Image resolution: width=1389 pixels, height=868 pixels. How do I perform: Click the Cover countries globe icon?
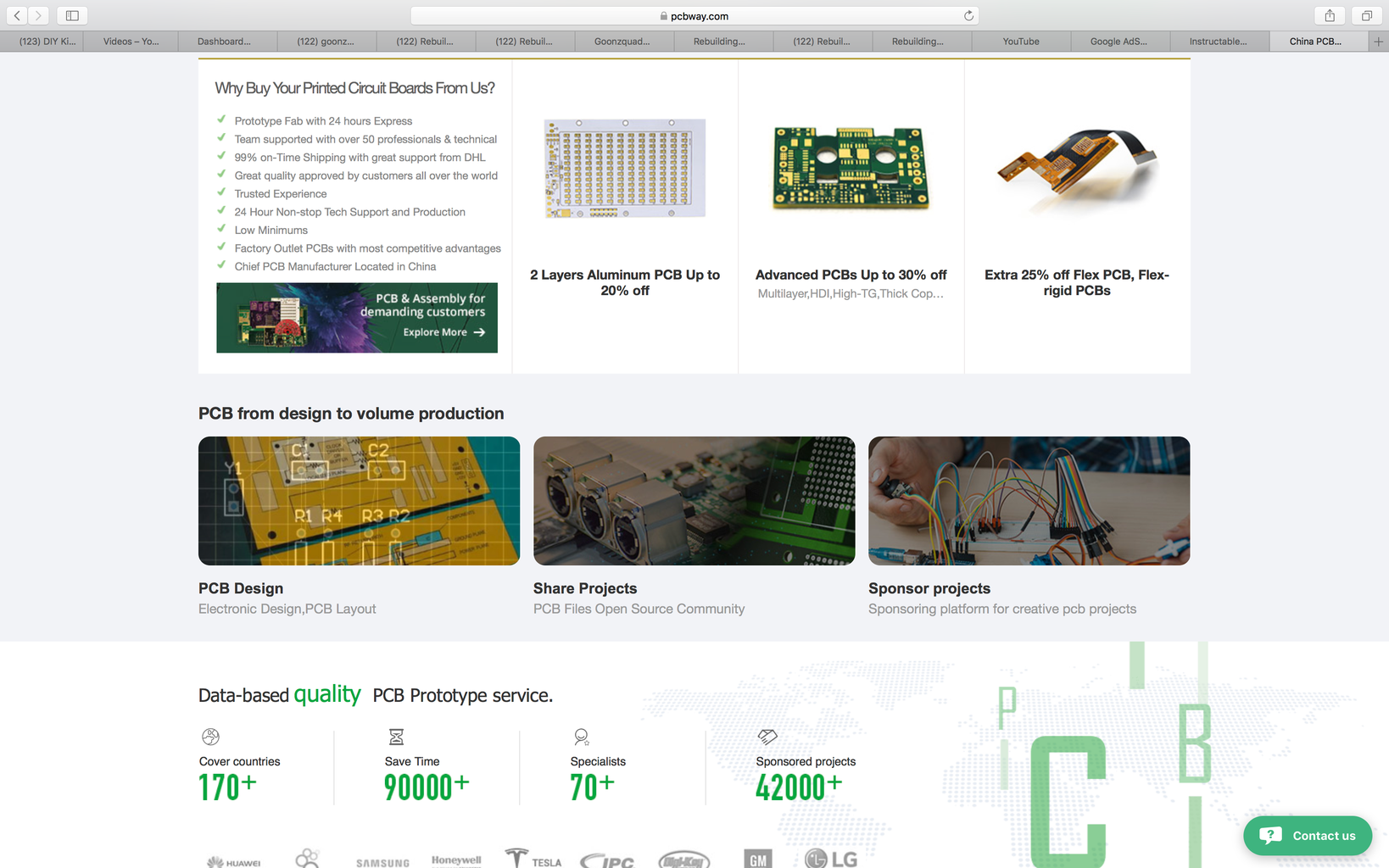pos(210,737)
